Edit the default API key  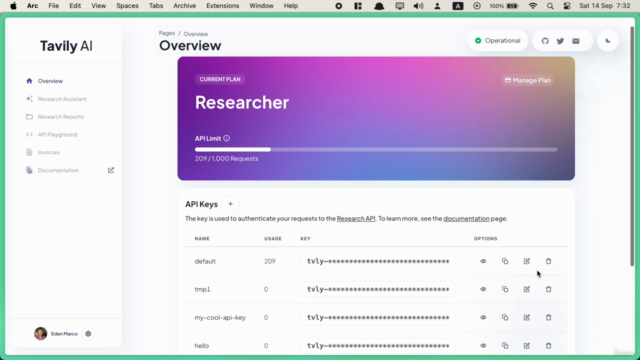[527, 261]
